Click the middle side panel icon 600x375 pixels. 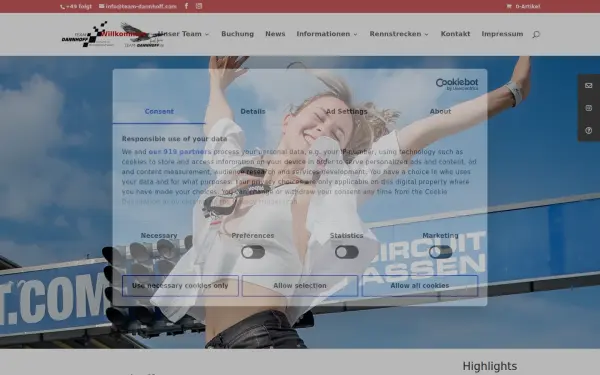coord(589,108)
